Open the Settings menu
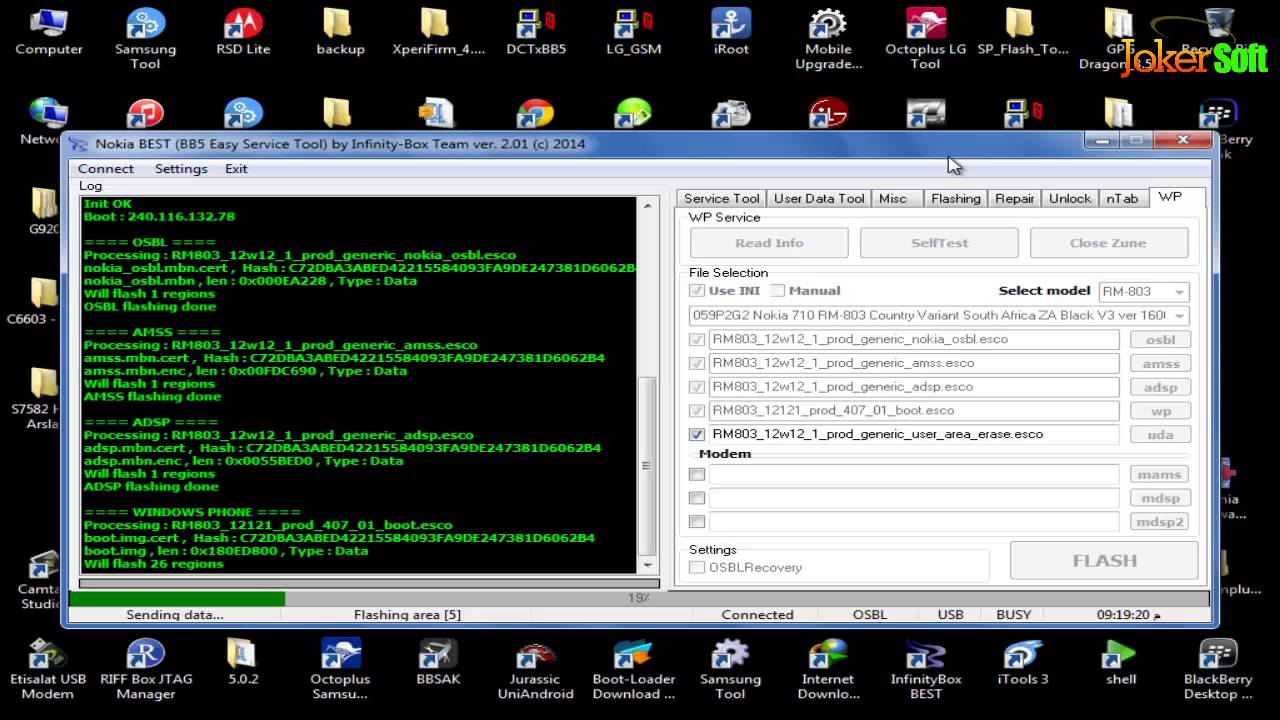This screenshot has height=720, width=1280. click(181, 169)
